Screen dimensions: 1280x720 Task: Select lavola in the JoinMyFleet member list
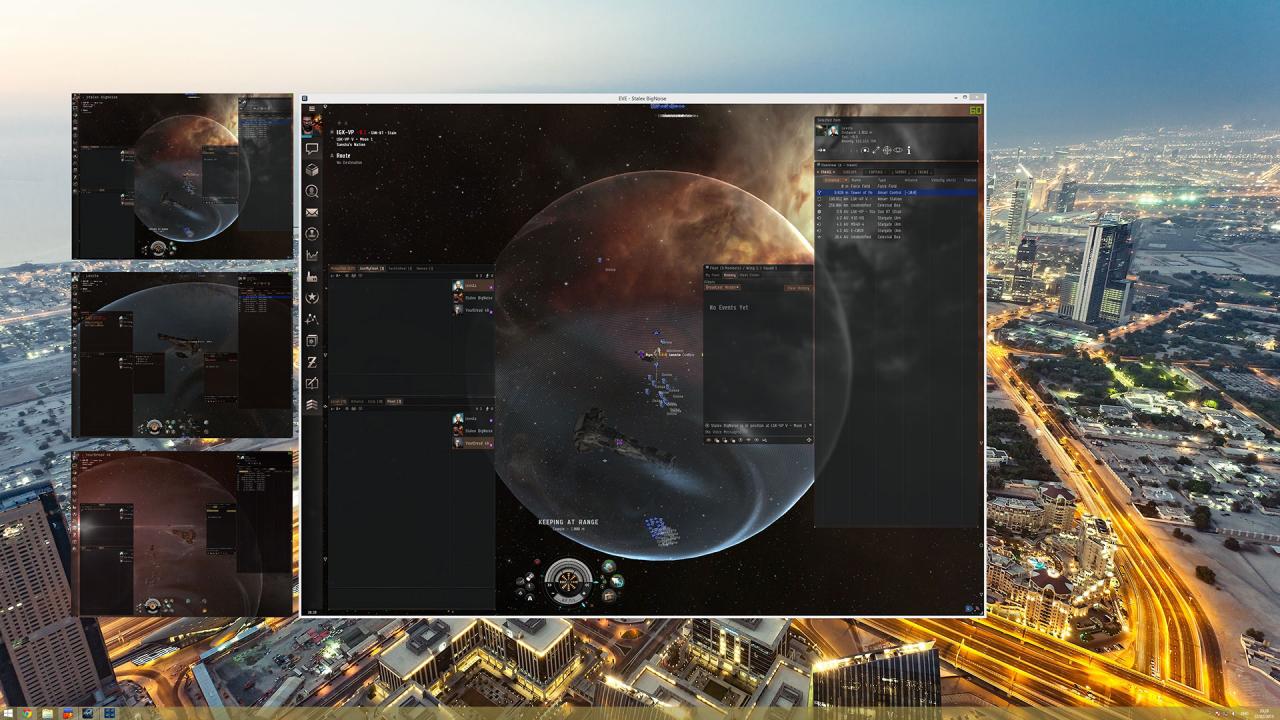[473, 285]
